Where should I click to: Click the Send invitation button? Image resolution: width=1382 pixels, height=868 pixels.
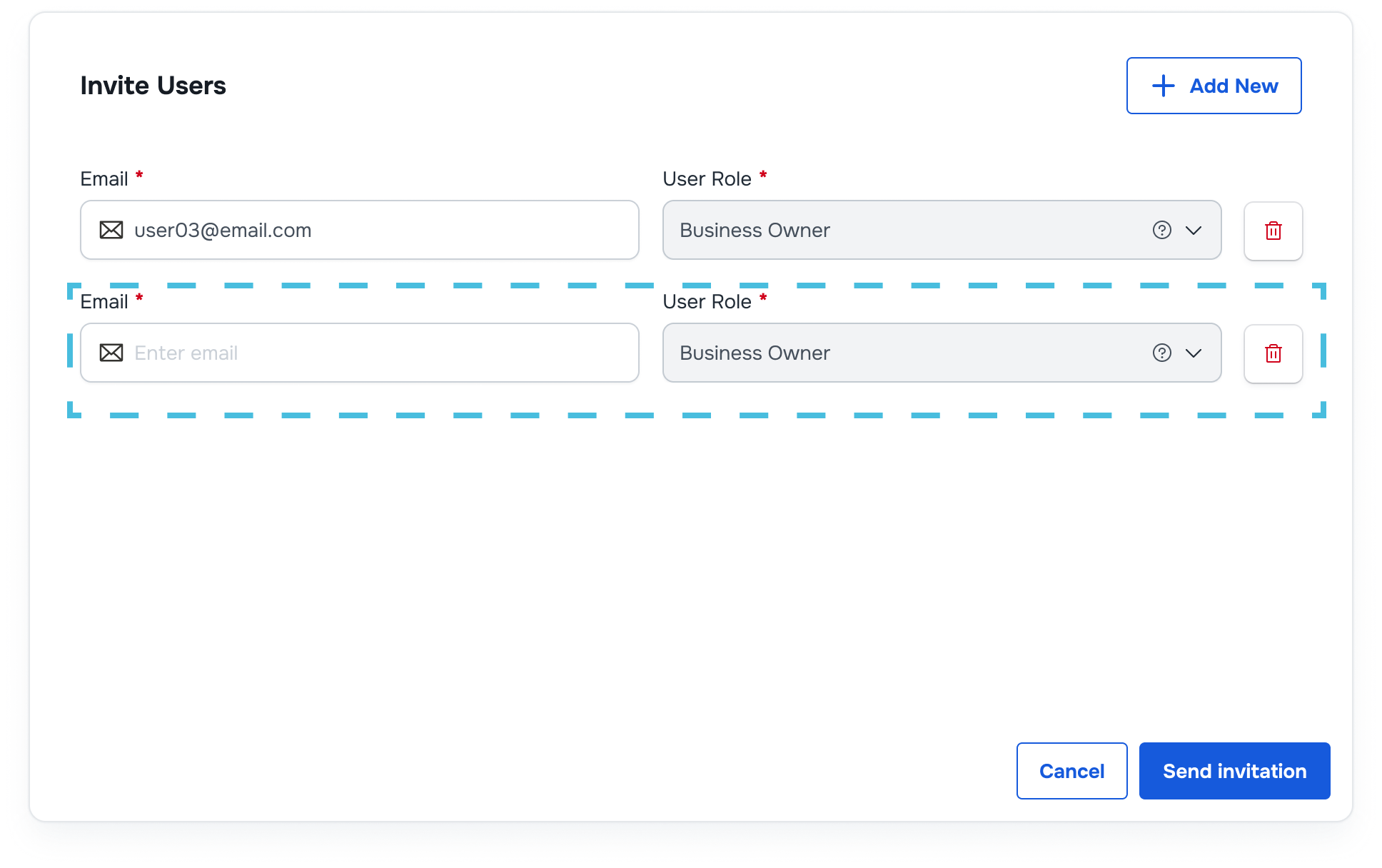(x=1234, y=771)
